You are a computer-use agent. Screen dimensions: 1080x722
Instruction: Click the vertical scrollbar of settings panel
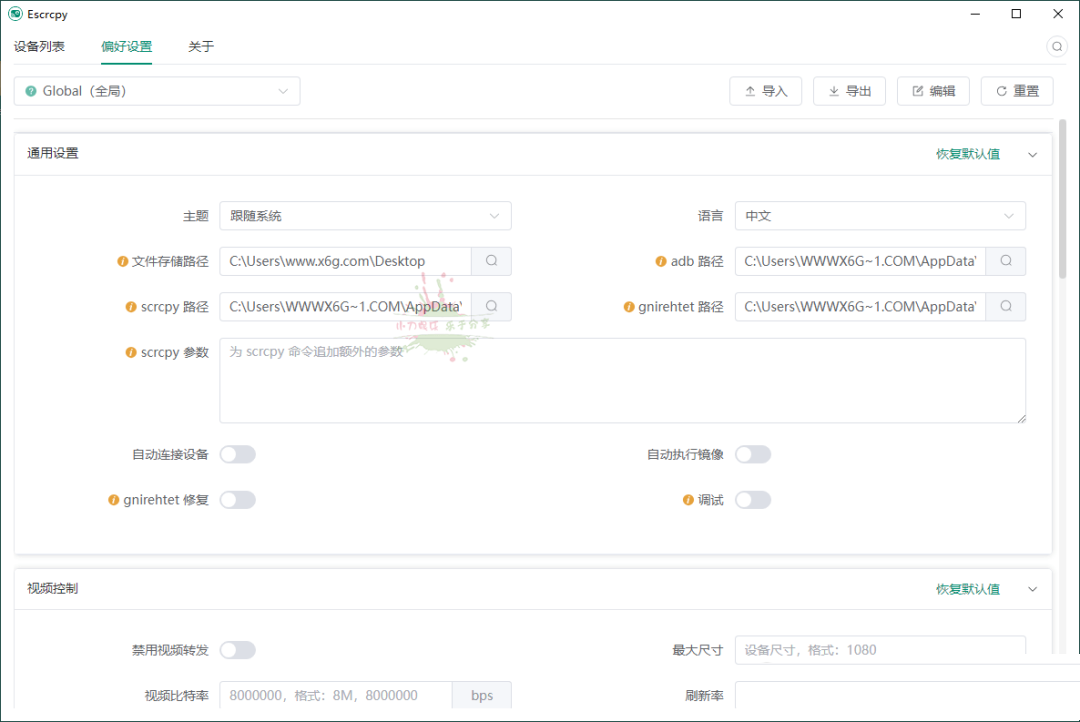[1063, 200]
